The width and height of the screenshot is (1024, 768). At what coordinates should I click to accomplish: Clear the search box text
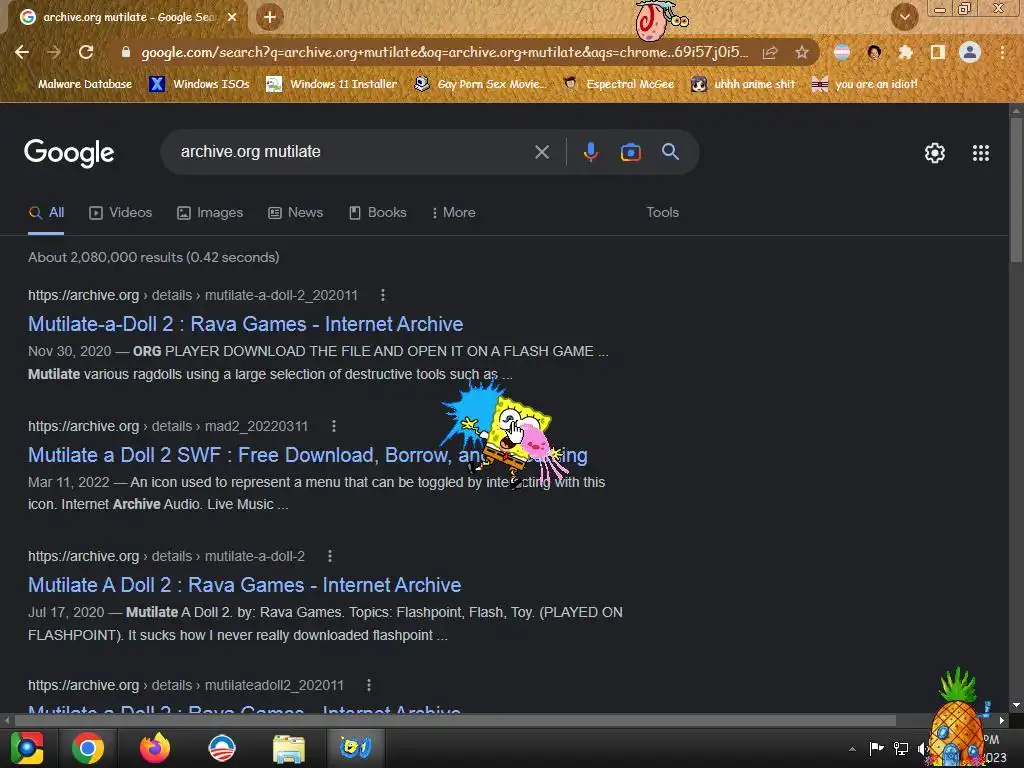pyautogui.click(x=541, y=152)
